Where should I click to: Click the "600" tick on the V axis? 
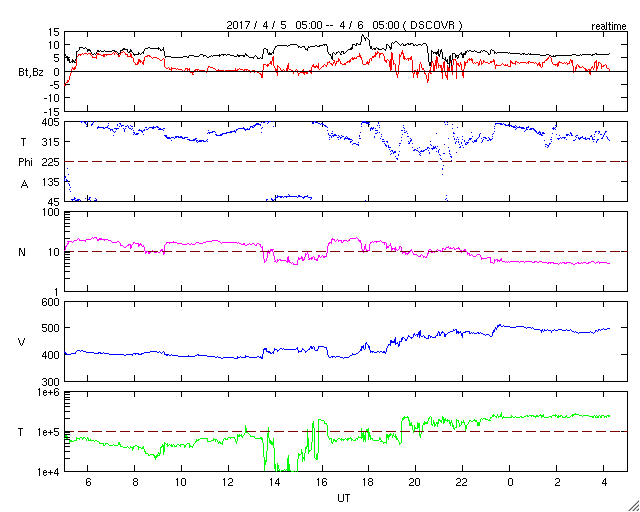pyautogui.click(x=51, y=302)
